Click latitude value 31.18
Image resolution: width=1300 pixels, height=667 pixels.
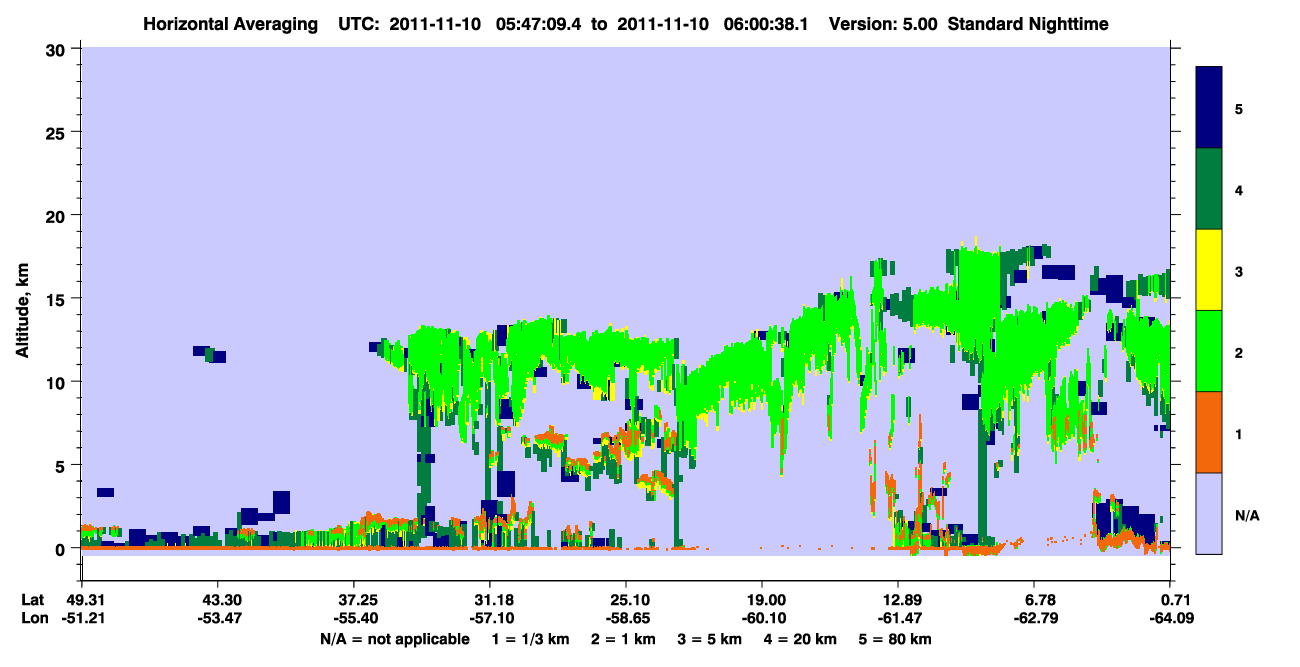(490, 600)
